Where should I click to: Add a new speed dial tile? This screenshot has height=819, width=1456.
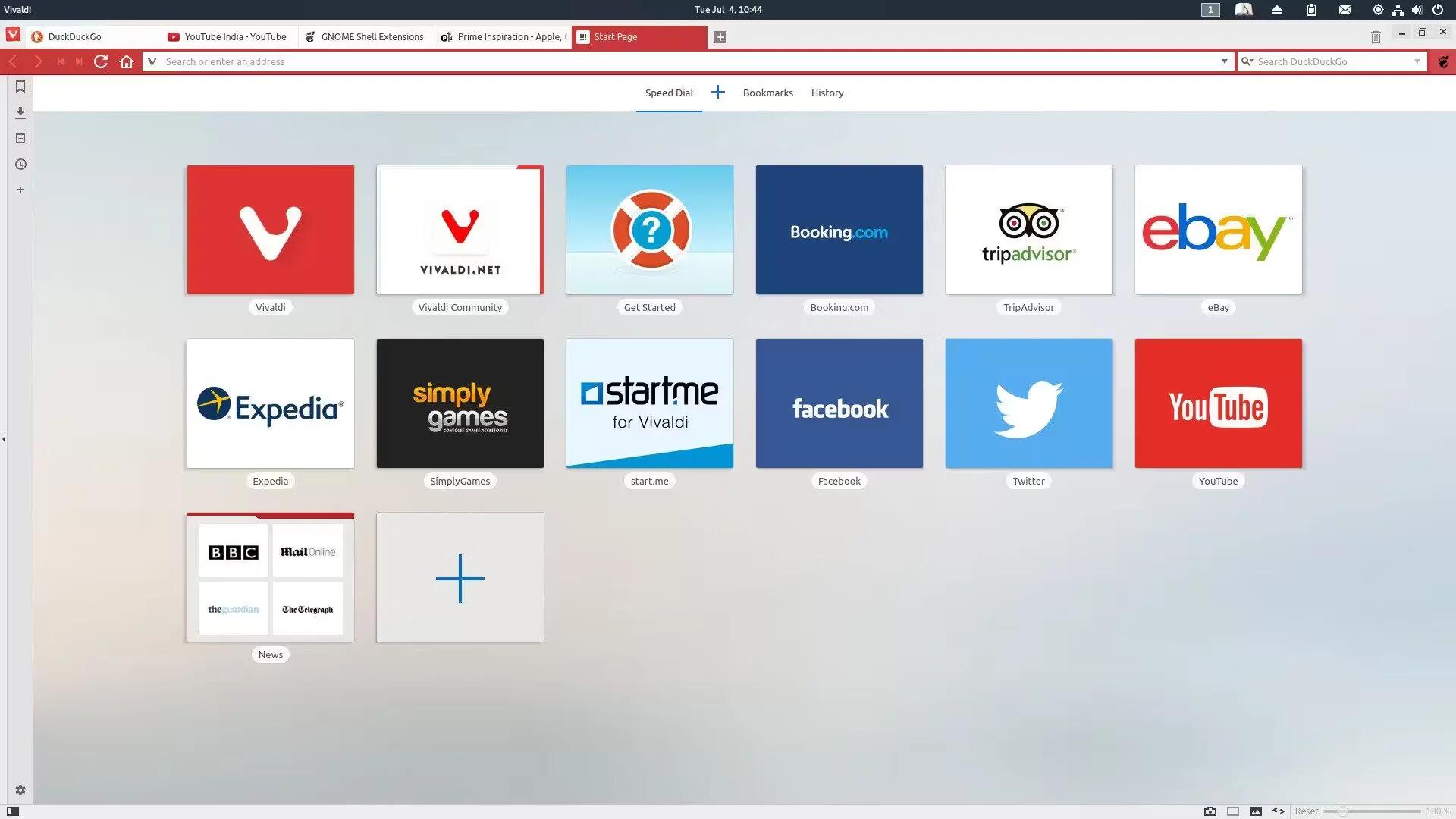pyautogui.click(x=460, y=577)
